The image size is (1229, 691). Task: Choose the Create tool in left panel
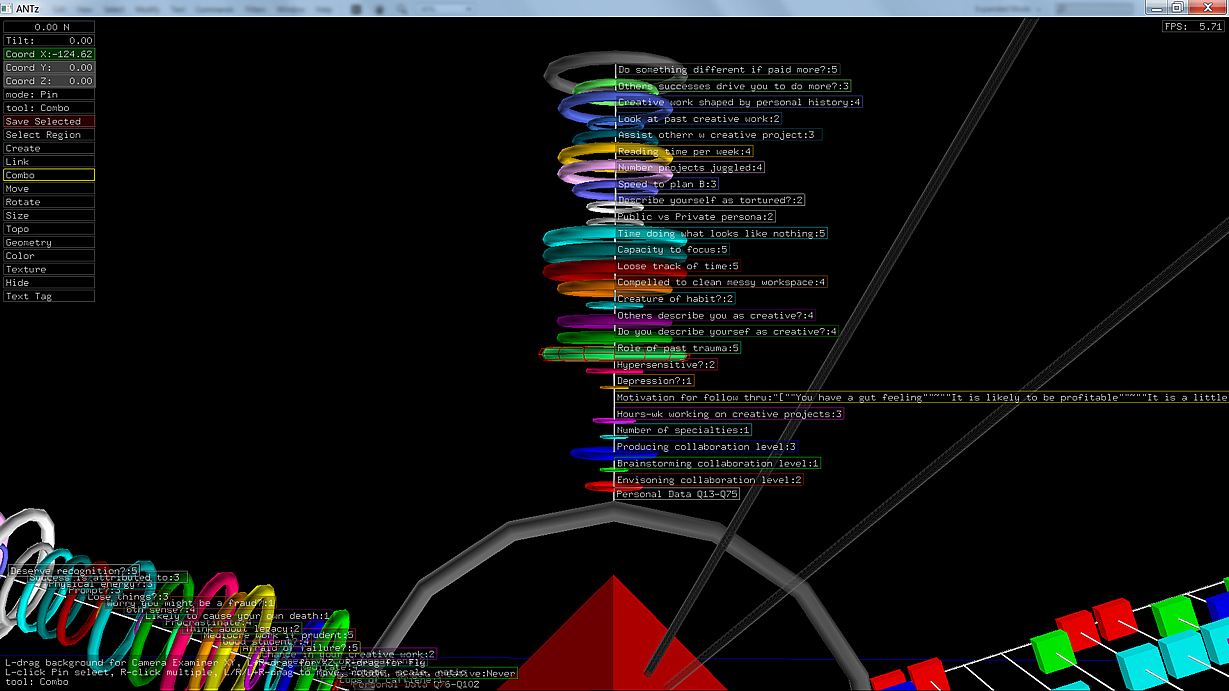(49, 148)
